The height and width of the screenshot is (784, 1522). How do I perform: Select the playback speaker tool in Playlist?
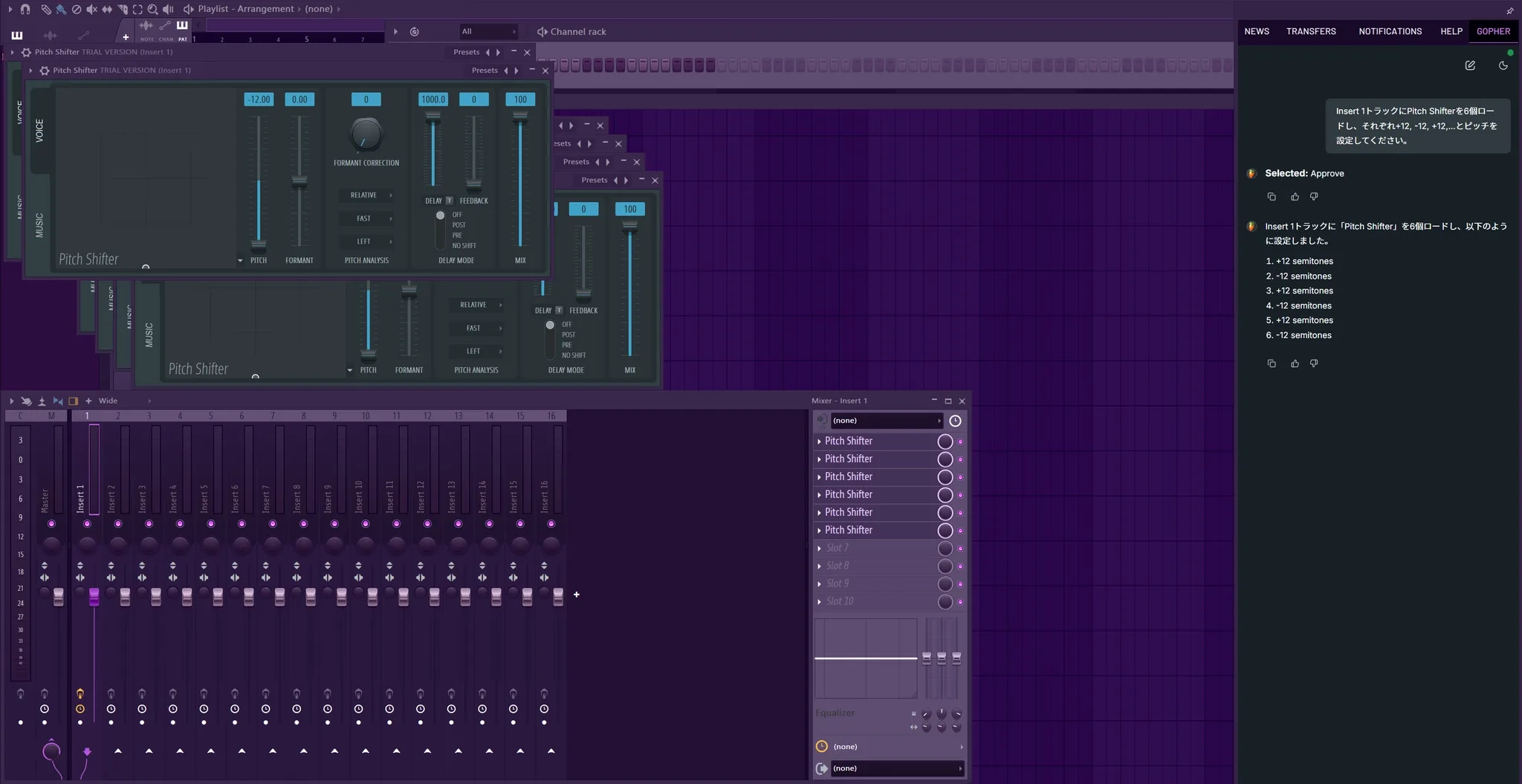point(168,9)
